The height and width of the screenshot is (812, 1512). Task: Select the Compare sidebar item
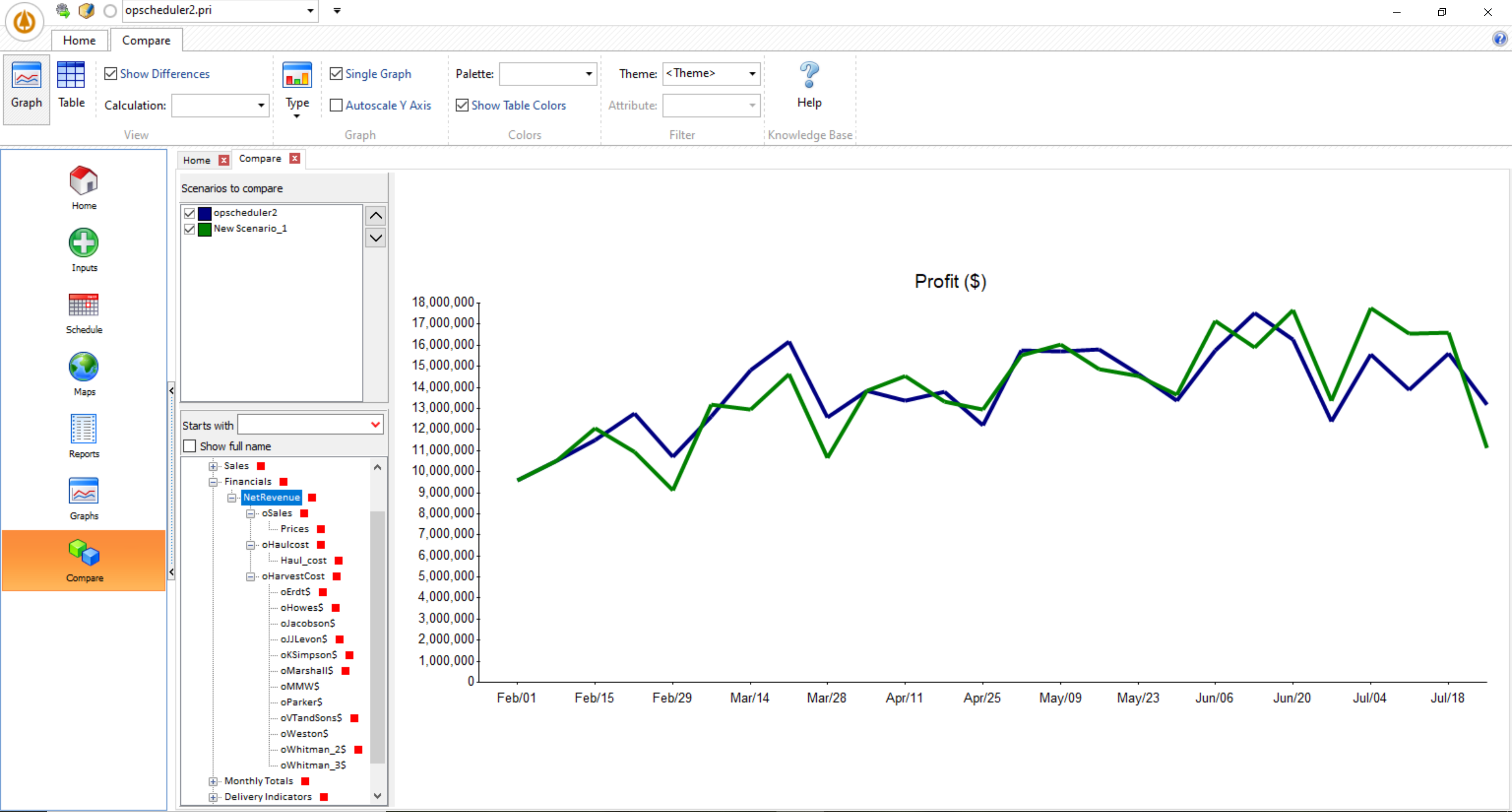pos(83,559)
